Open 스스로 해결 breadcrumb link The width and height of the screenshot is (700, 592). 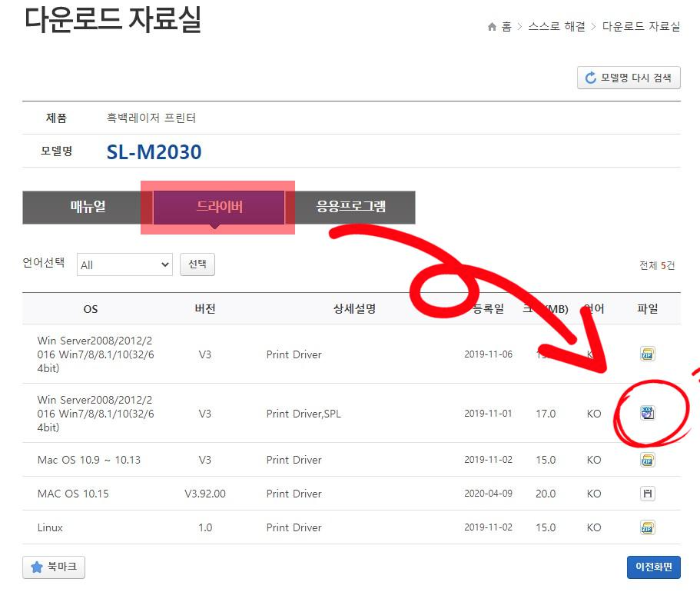[x=556, y=26]
